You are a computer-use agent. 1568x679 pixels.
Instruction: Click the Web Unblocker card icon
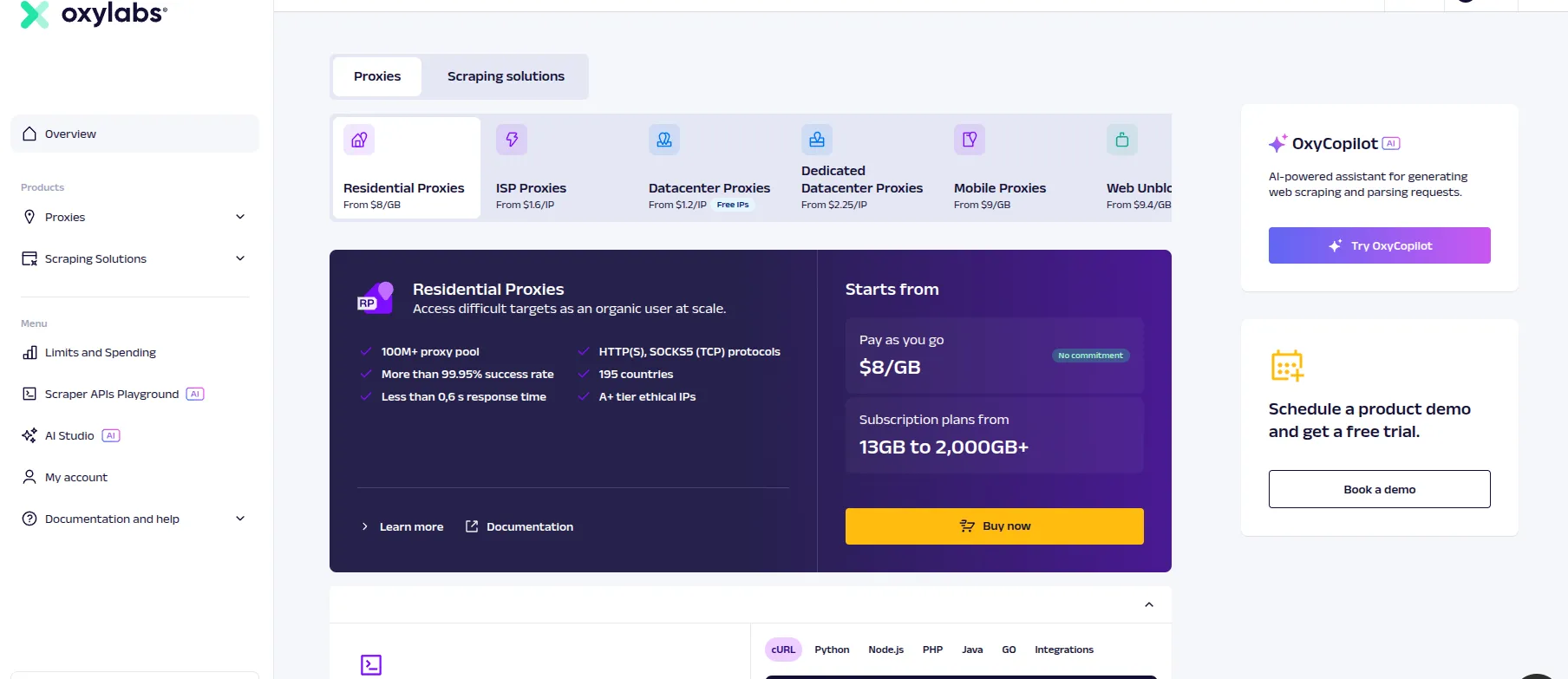pos(1122,140)
